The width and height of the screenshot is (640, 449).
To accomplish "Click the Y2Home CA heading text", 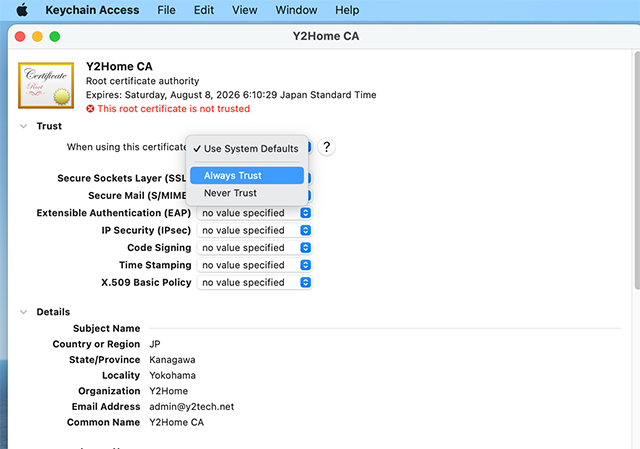I will (119, 67).
